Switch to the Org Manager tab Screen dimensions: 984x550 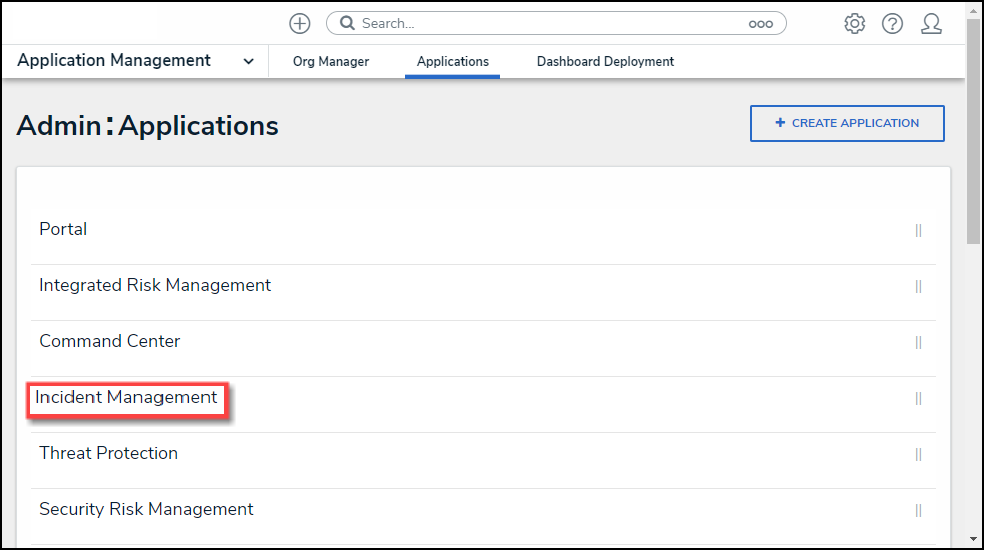tap(331, 61)
